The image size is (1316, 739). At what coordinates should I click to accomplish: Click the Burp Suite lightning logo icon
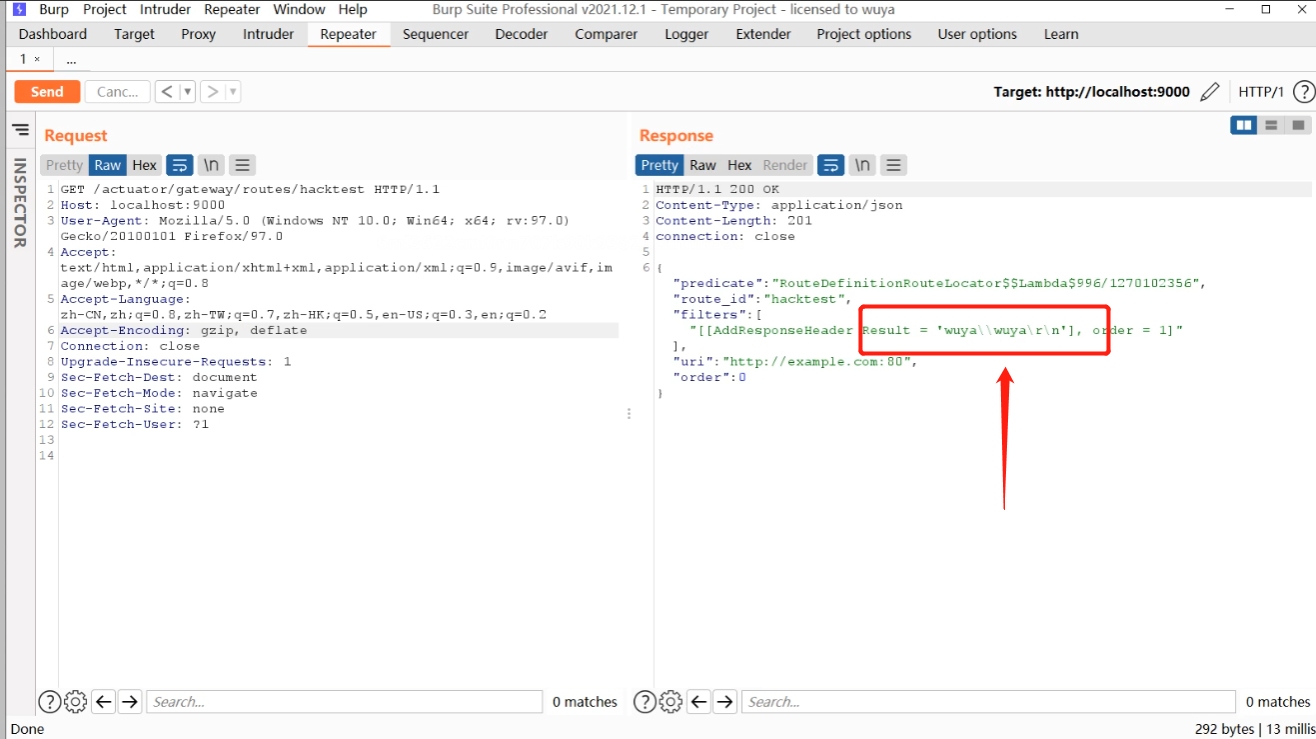[19, 9]
